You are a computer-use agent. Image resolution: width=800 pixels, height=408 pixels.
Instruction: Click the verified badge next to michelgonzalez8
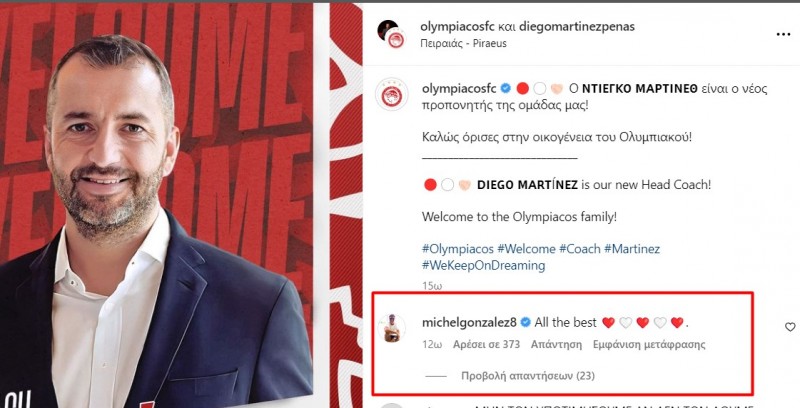[526, 322]
